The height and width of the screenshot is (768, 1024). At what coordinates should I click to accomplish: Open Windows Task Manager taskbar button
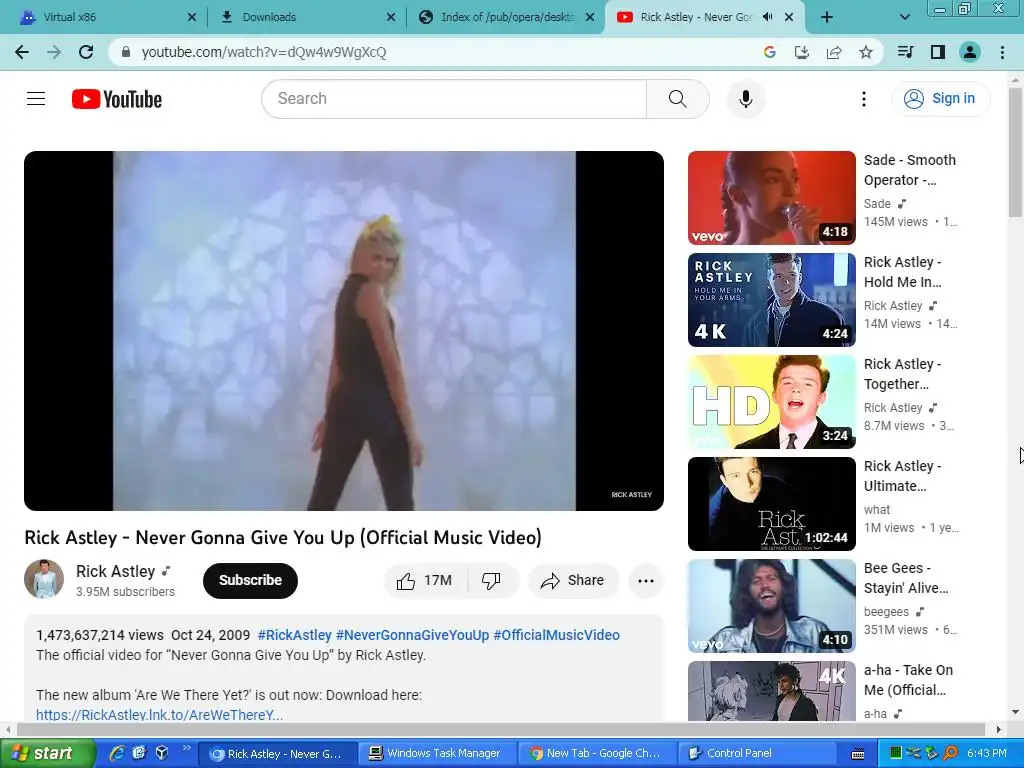436,754
